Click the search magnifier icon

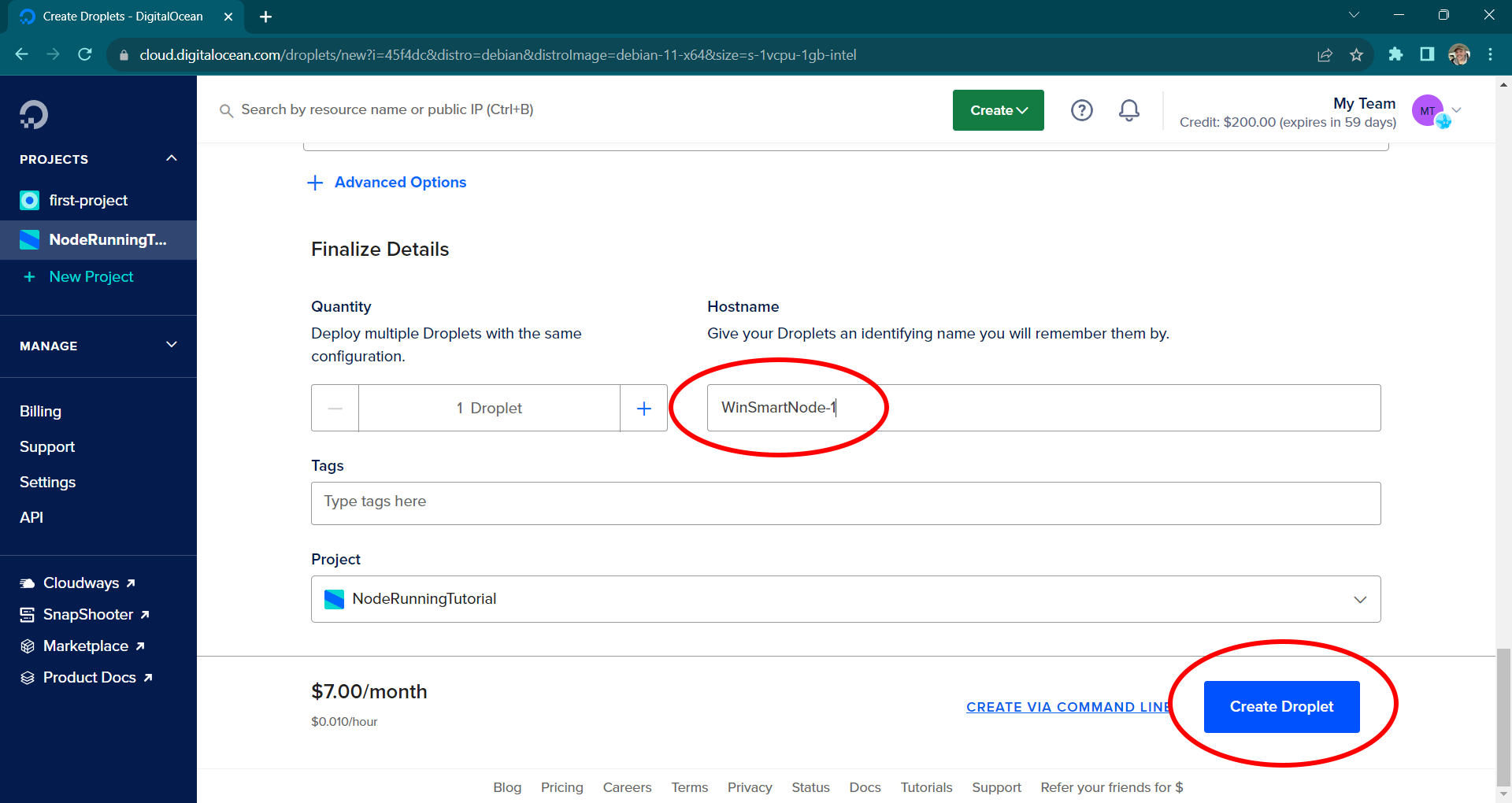pyautogui.click(x=226, y=111)
